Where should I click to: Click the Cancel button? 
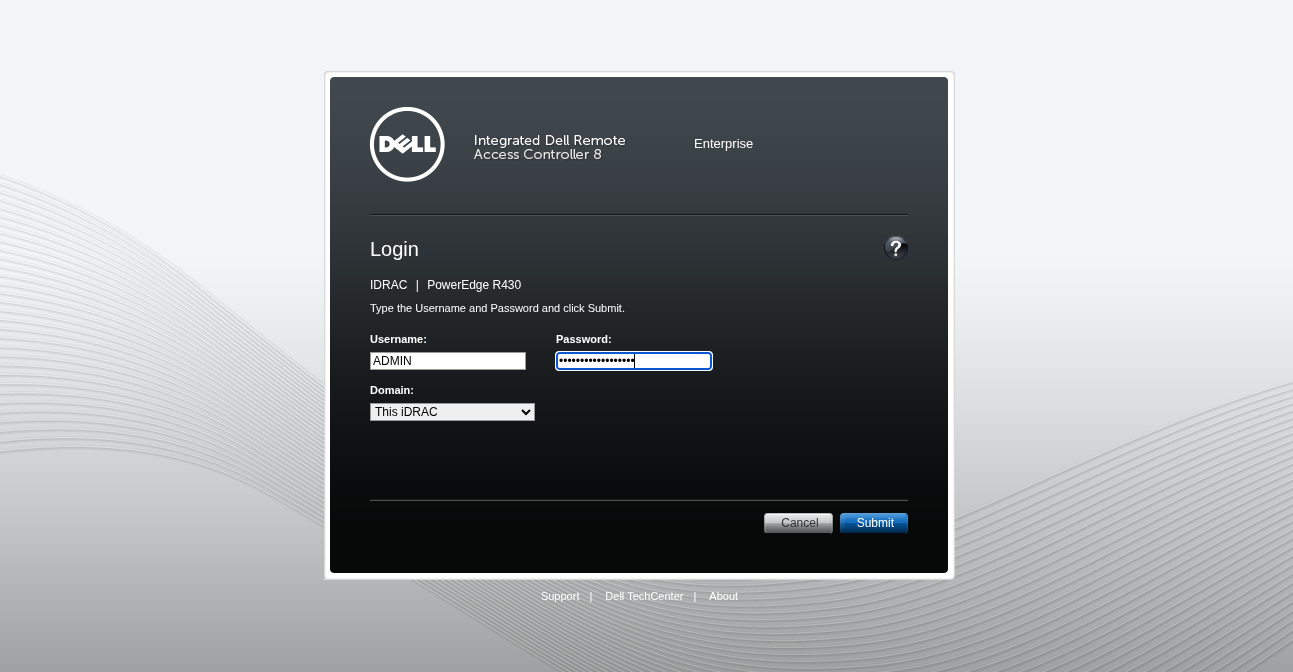(798, 522)
